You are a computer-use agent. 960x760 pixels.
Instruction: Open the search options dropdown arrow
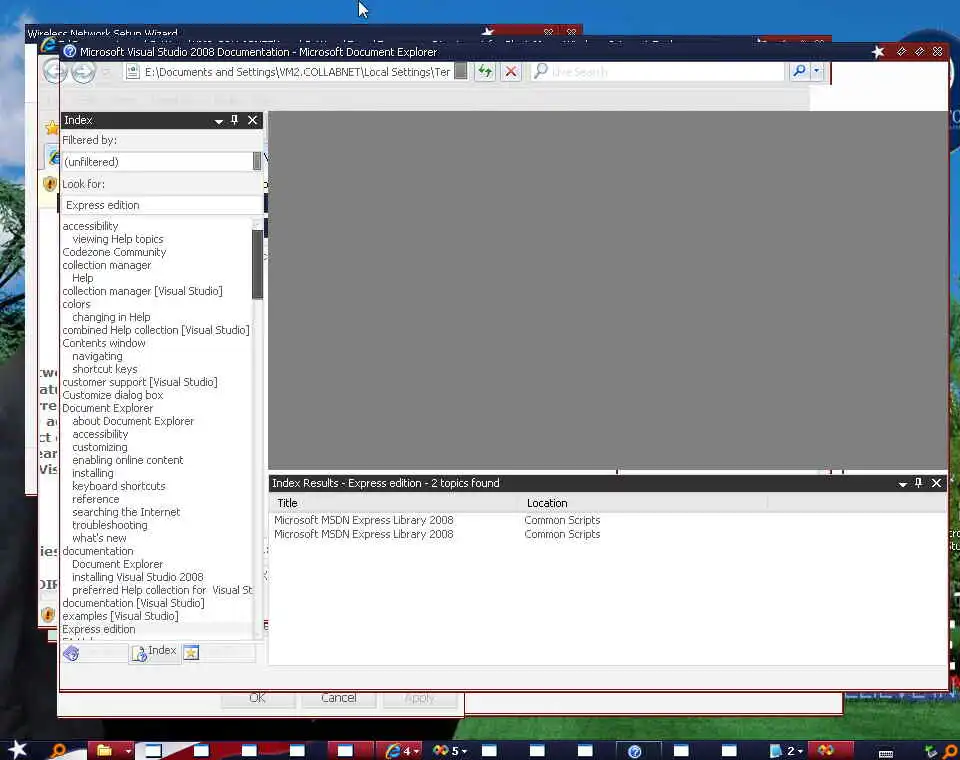pyautogui.click(x=817, y=71)
